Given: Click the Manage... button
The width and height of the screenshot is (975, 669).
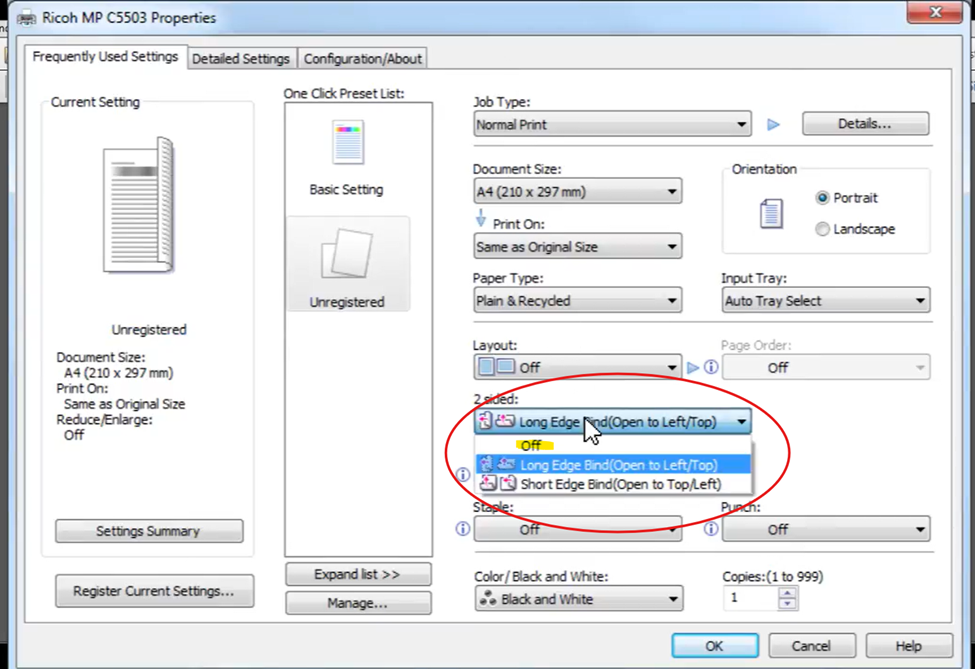Looking at the screenshot, I should tap(358, 603).
